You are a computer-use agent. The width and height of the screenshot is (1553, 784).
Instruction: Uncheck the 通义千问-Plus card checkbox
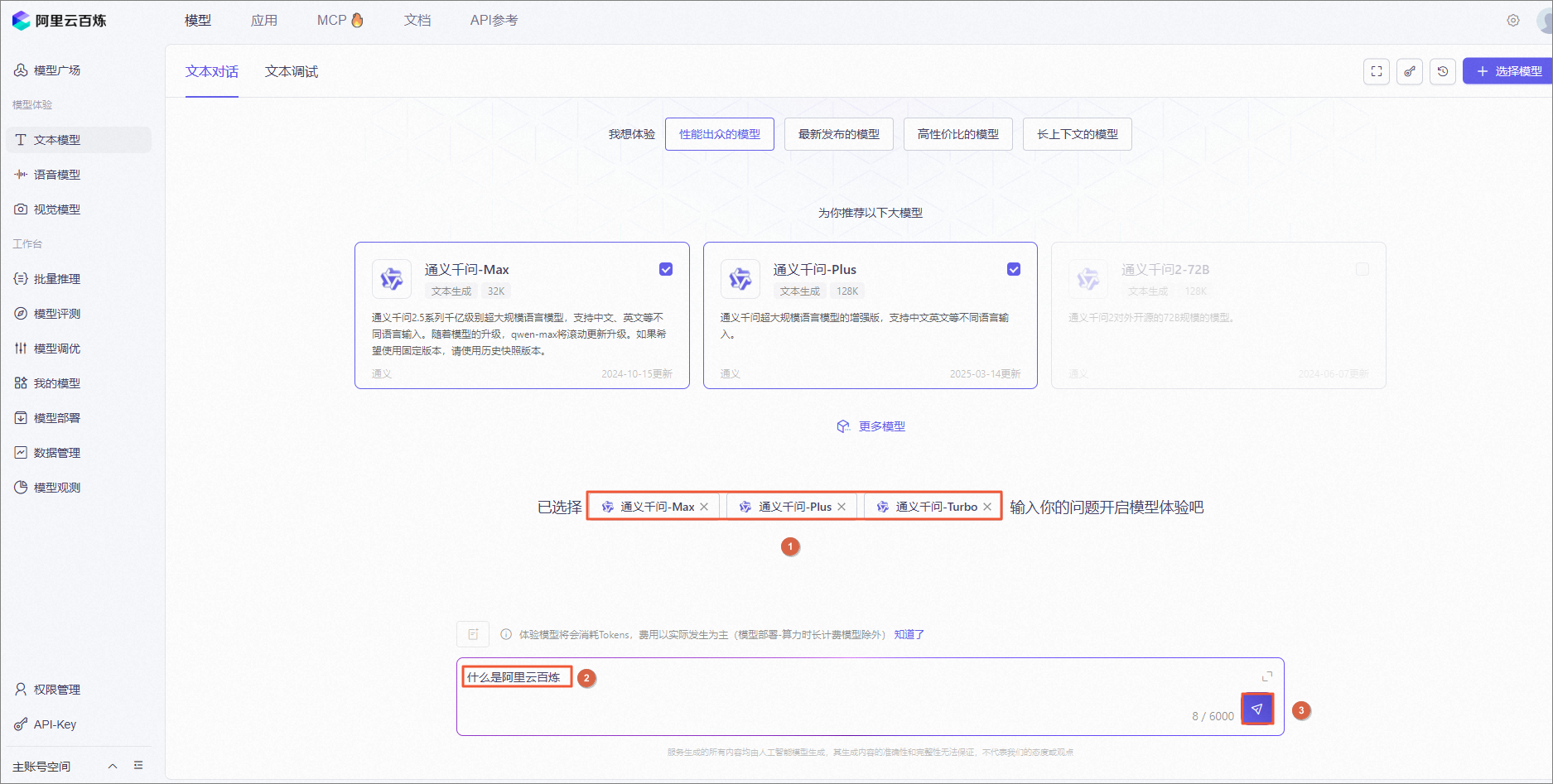coord(1014,269)
